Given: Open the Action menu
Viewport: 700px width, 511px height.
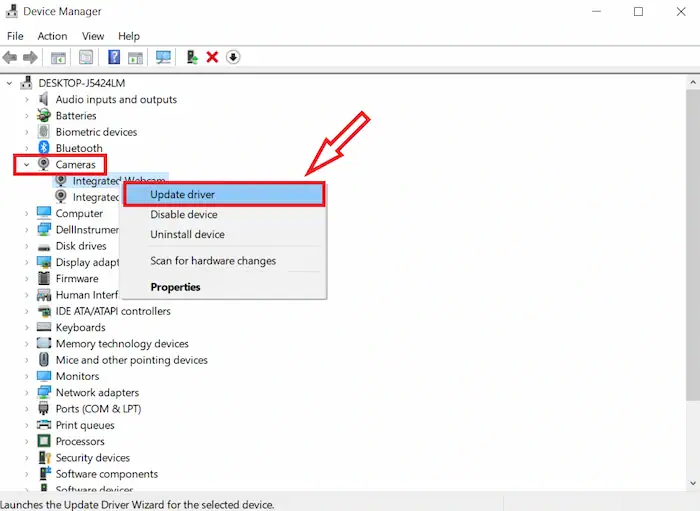Looking at the screenshot, I should pos(52,36).
